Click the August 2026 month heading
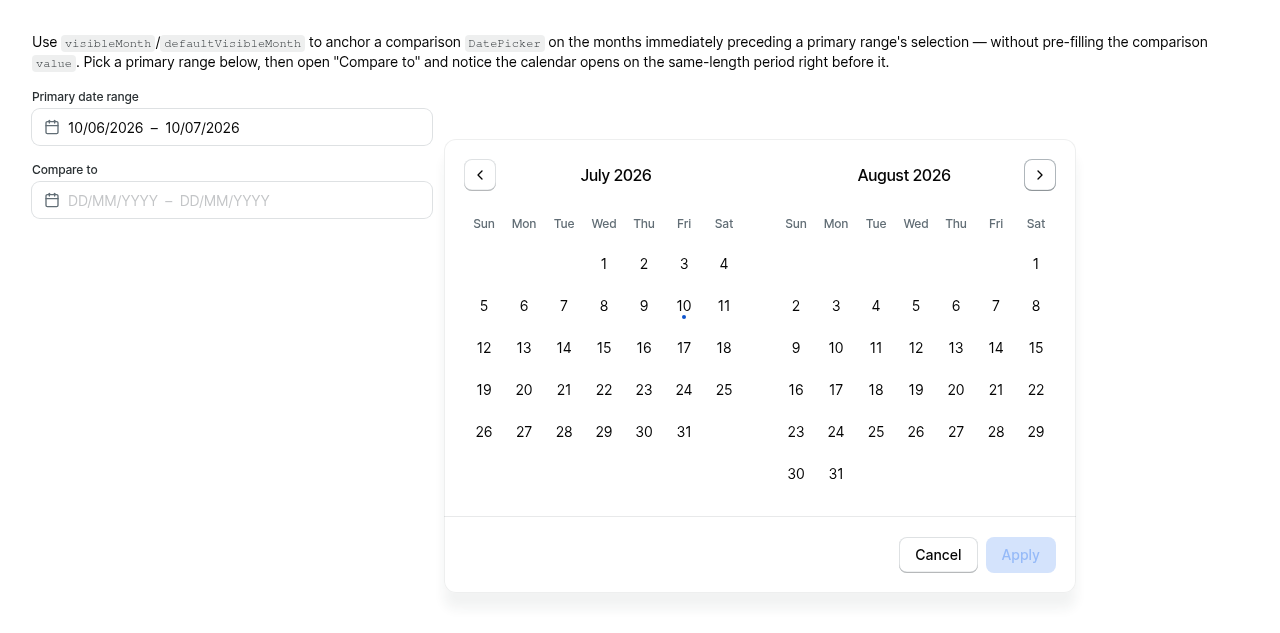Screen dimensions: 1280x633 point(904,175)
